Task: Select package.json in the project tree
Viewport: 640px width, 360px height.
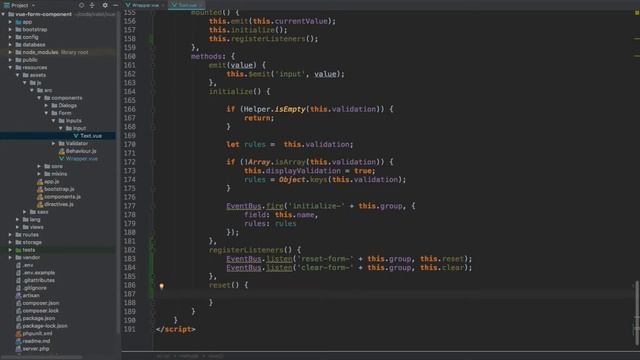Action: click(x=38, y=318)
